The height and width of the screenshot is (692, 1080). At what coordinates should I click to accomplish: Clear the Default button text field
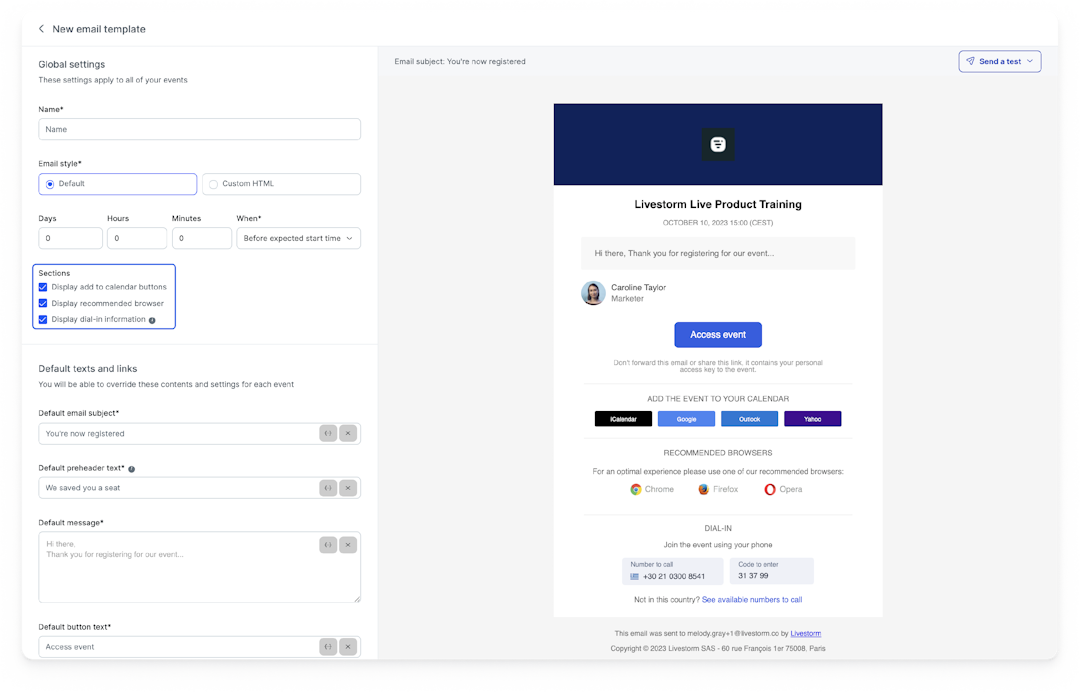click(348, 647)
